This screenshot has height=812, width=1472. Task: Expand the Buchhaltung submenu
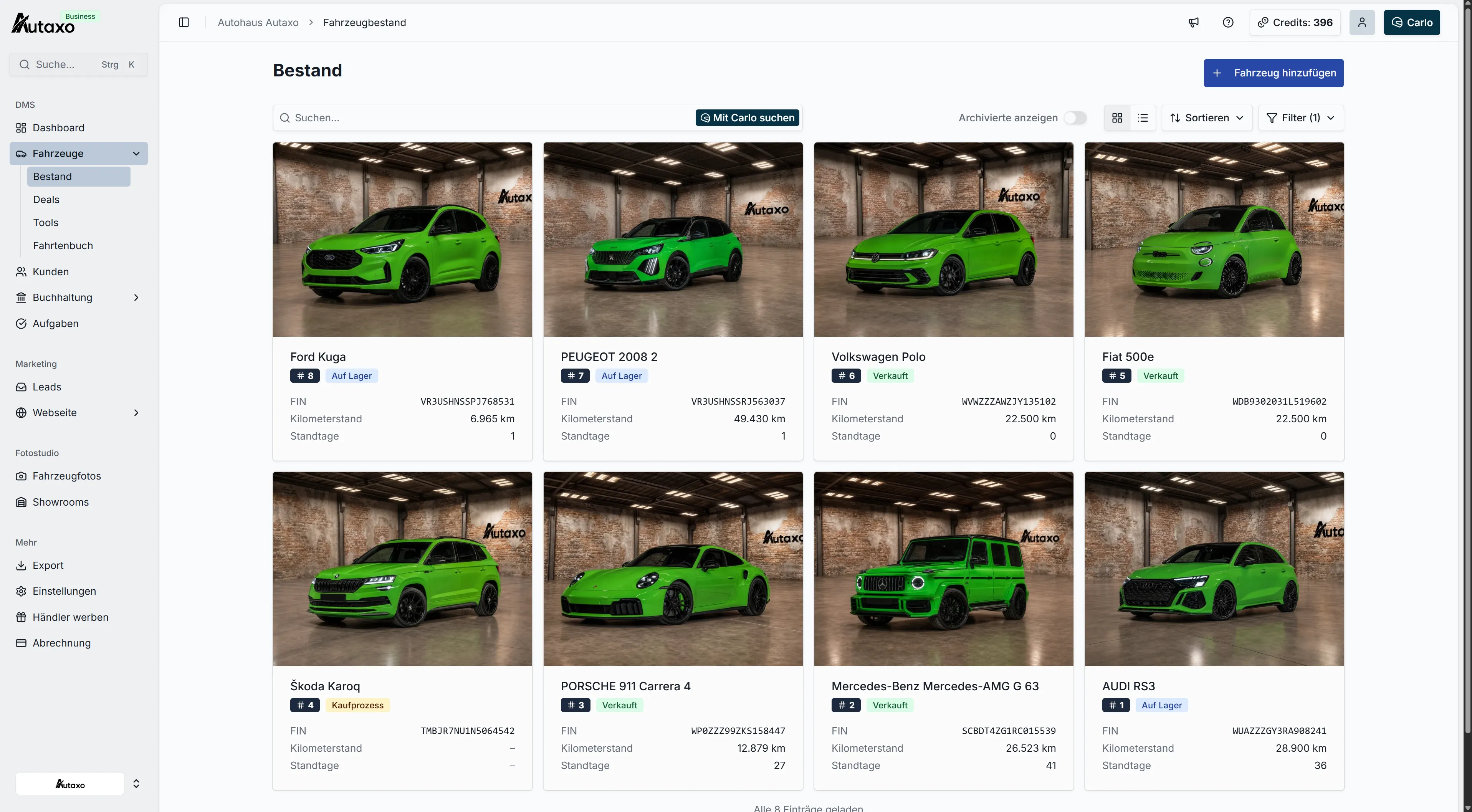click(x=136, y=297)
